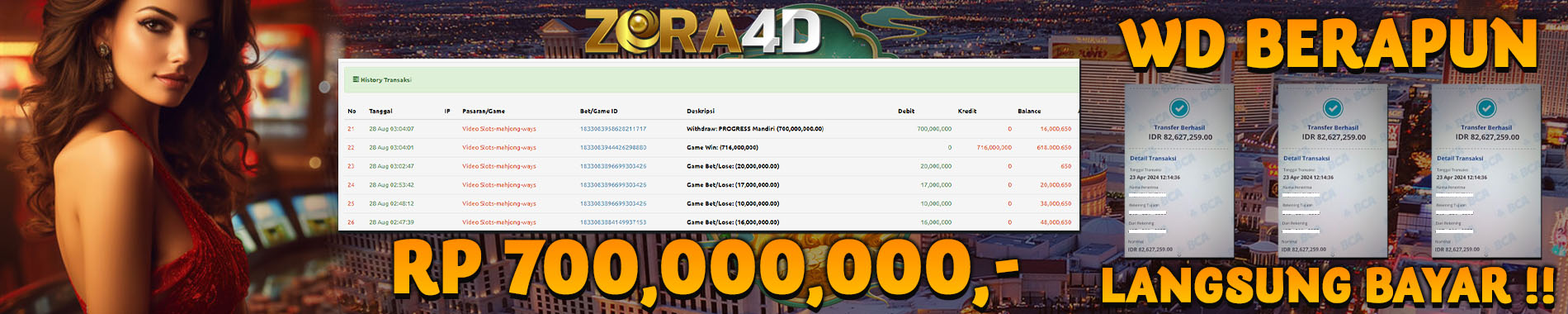Viewport: 1568px width, 314px height.
Task: Click balance value 20,000,650
Action: coord(1056,185)
